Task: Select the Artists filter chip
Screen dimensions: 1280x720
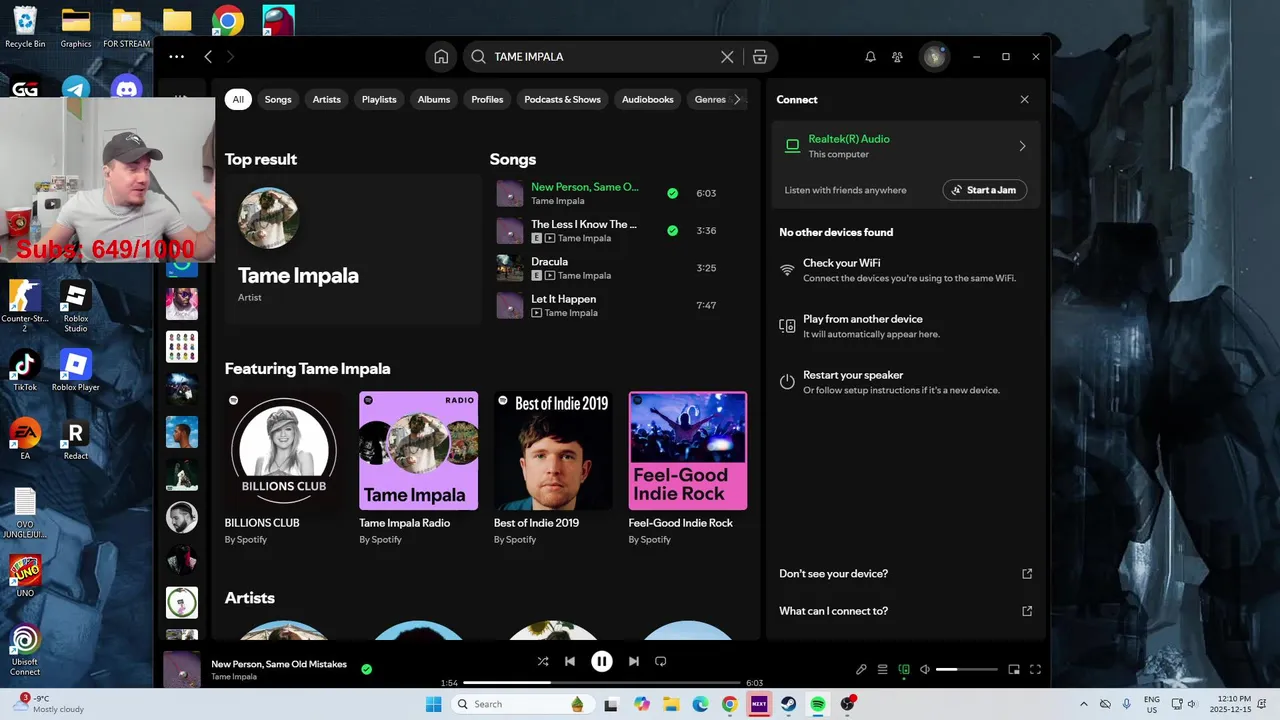Action: (327, 99)
